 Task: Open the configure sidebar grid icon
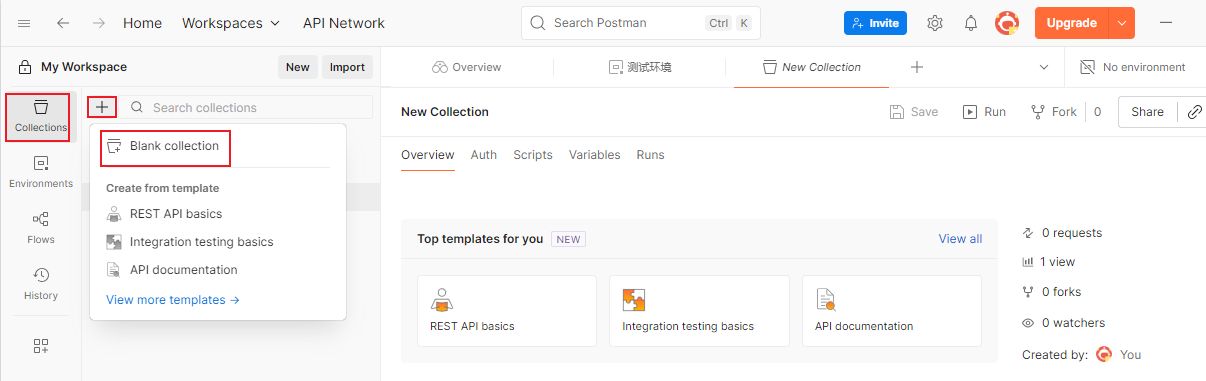pos(41,346)
